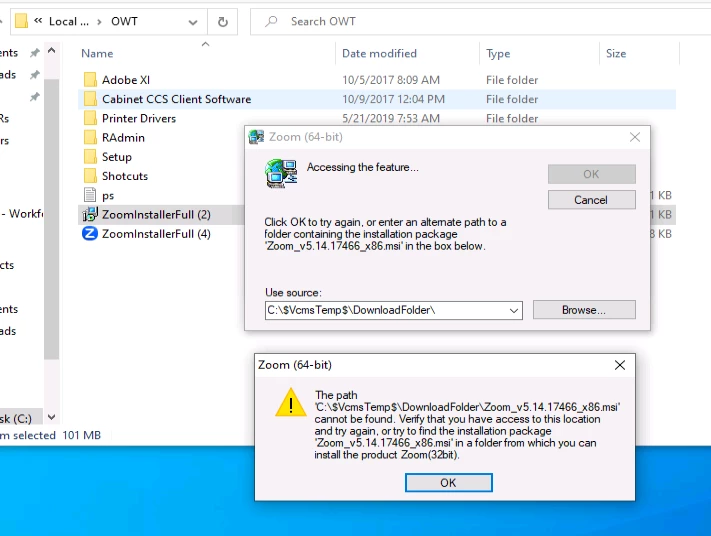The height and width of the screenshot is (536, 711).
Task: Select the Setup folder name
Action: 117,157
